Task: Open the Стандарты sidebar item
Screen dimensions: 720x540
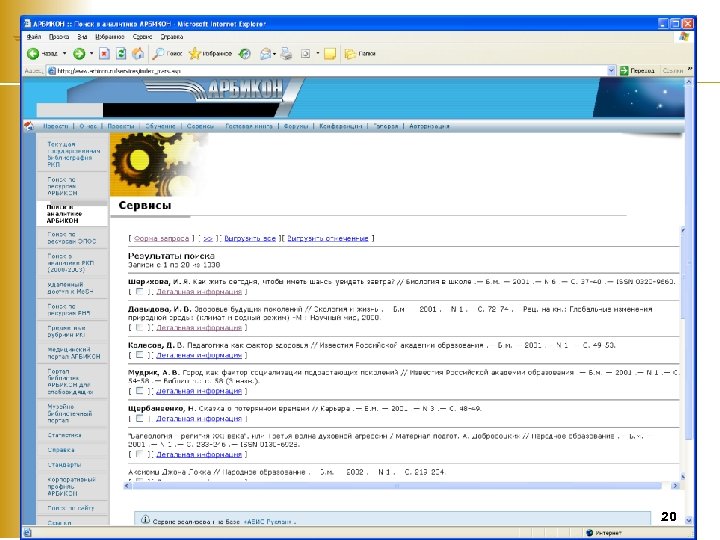Action: click(65, 465)
